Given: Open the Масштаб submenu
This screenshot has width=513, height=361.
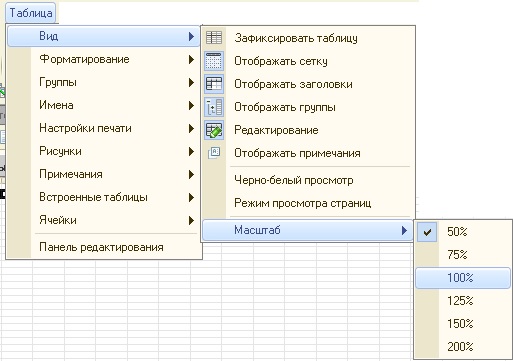Looking at the screenshot, I should (308, 230).
